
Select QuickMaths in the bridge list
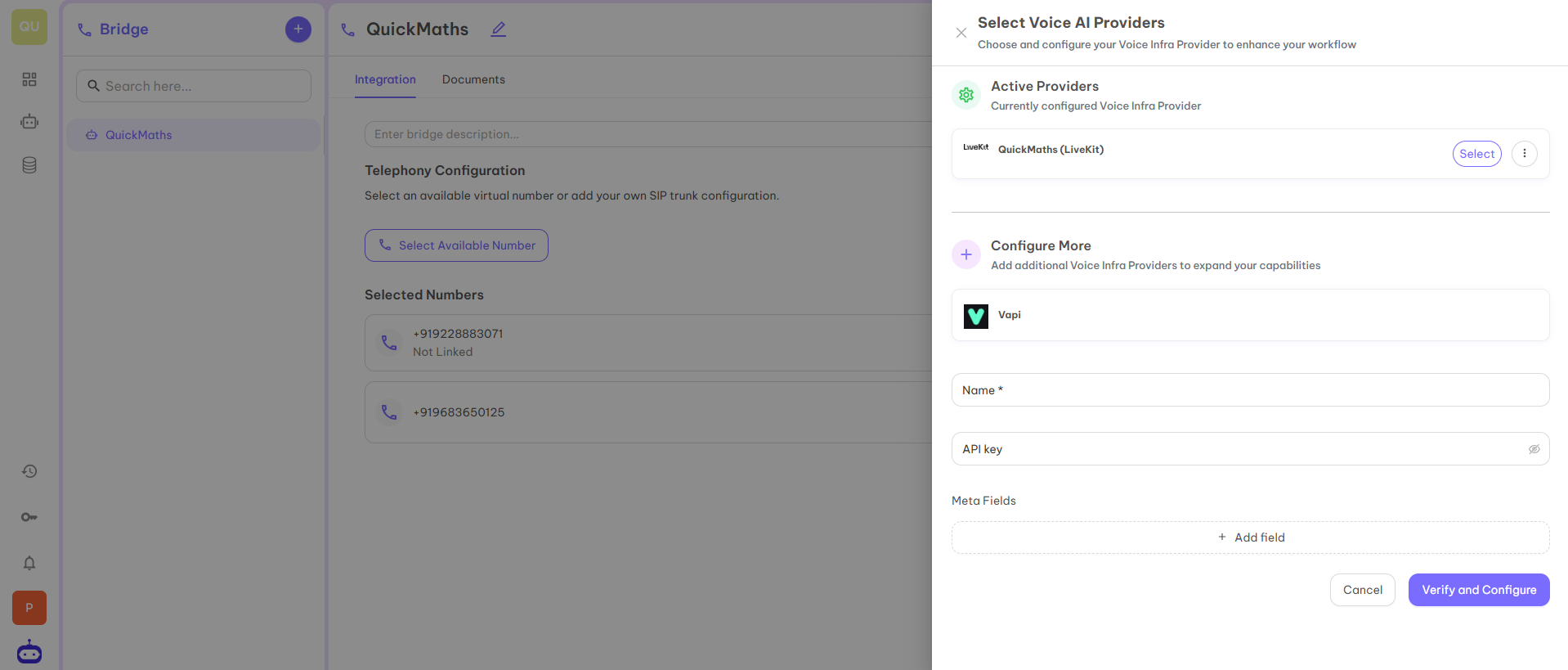coord(194,135)
